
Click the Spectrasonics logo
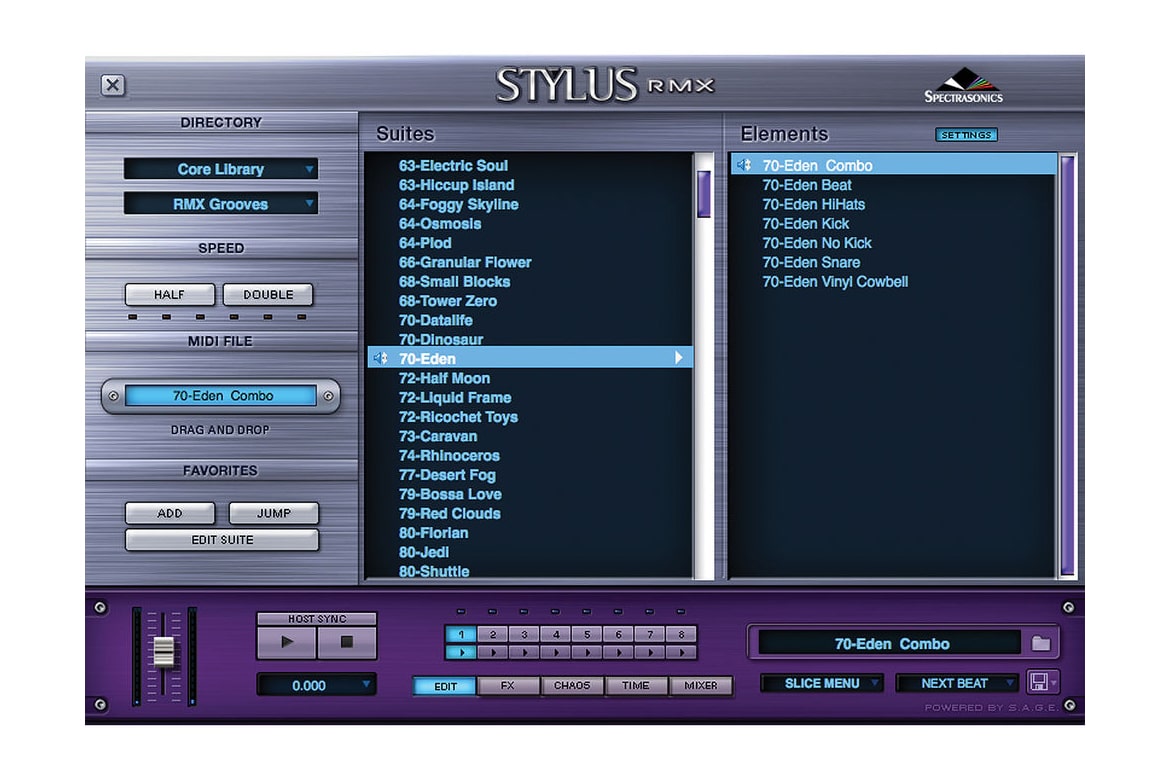pos(963,86)
